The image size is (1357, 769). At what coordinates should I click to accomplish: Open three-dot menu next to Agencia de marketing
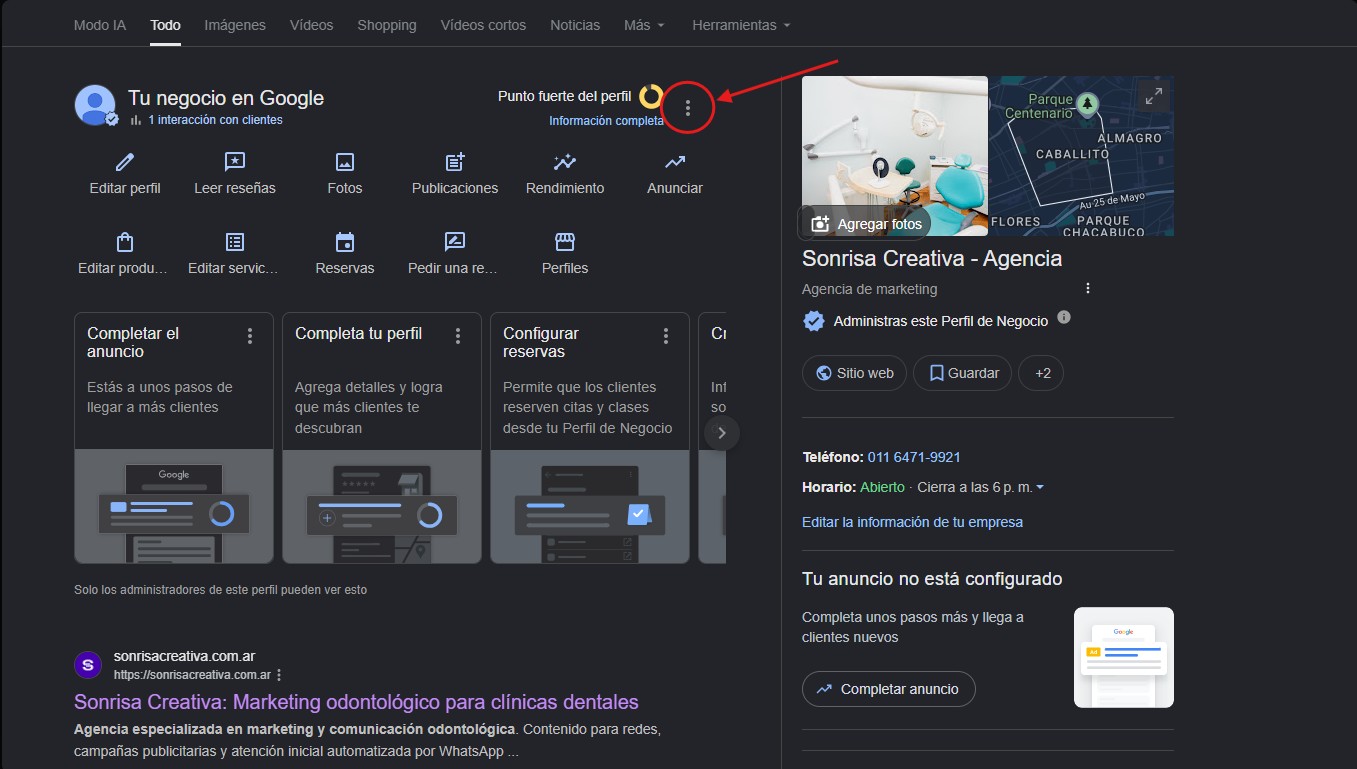[1088, 288]
